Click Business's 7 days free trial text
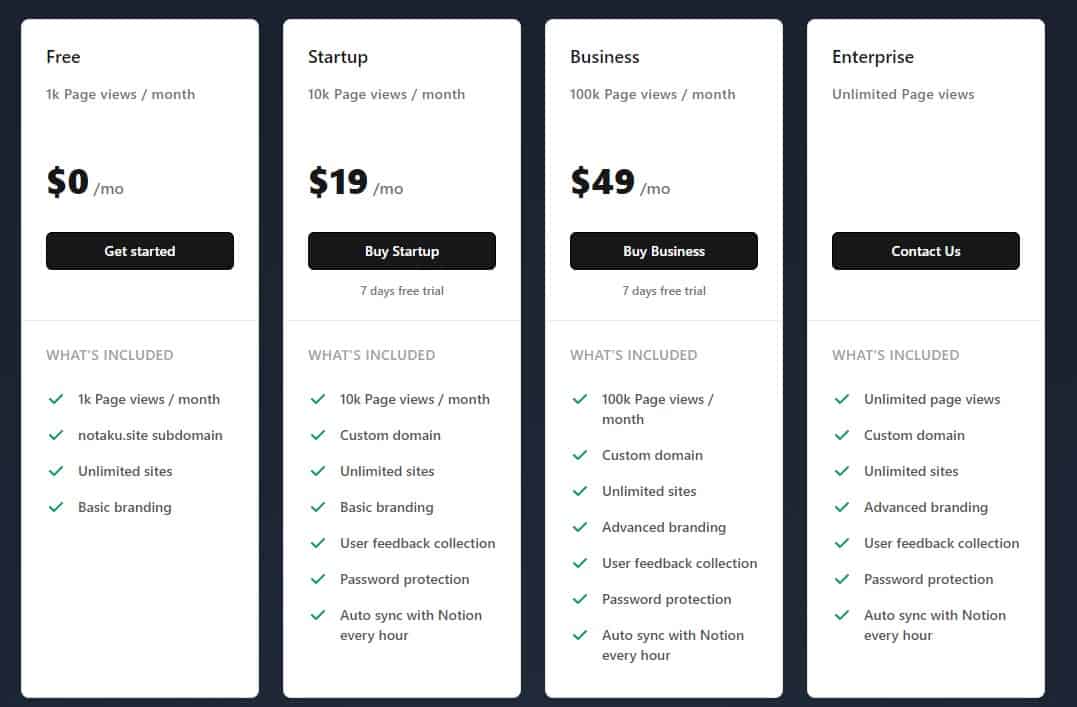This screenshot has height=707, width=1077. tap(664, 291)
